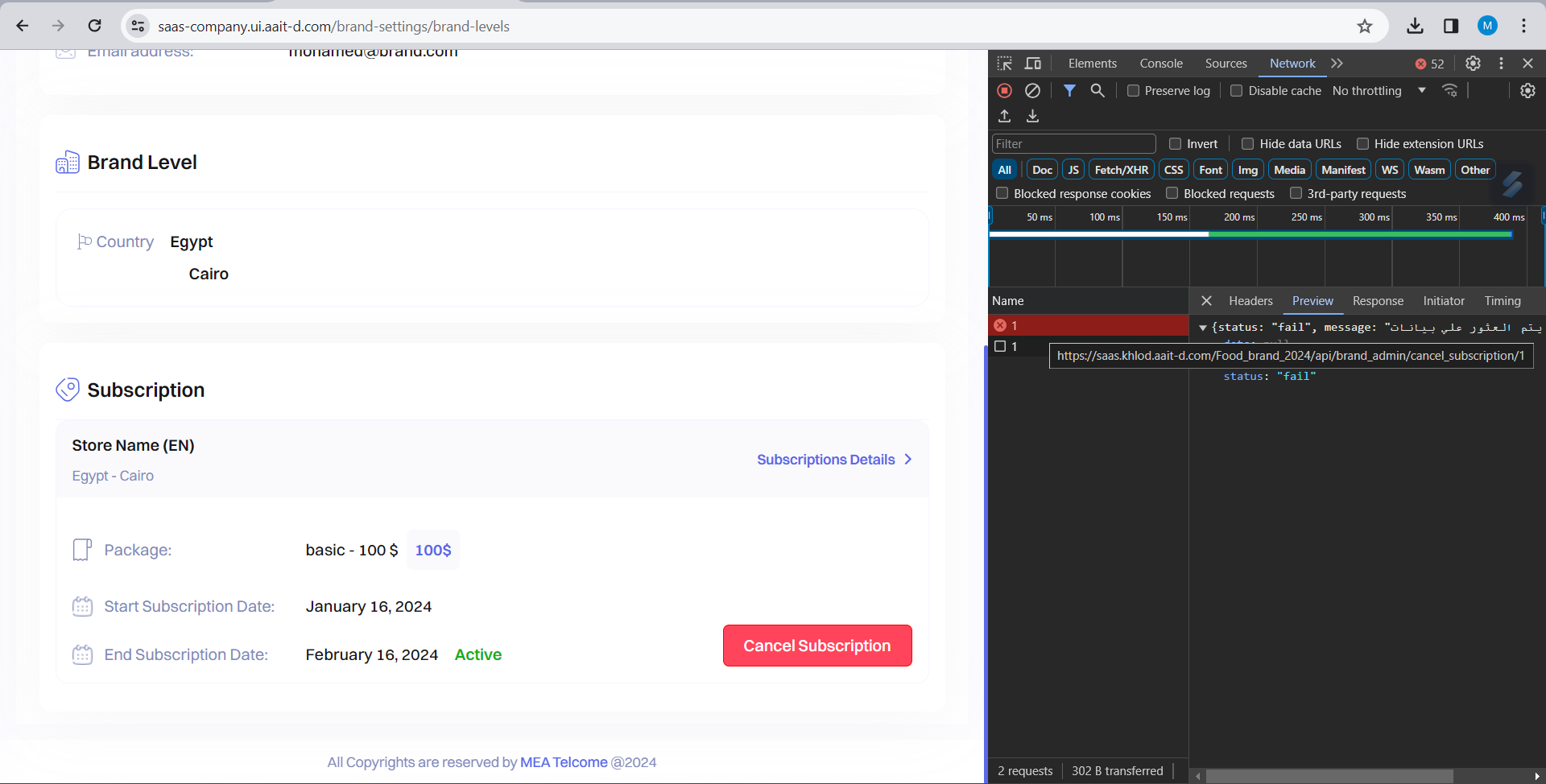Click the export HAR download icon
Viewport: 1546px width, 784px height.
(x=1032, y=117)
